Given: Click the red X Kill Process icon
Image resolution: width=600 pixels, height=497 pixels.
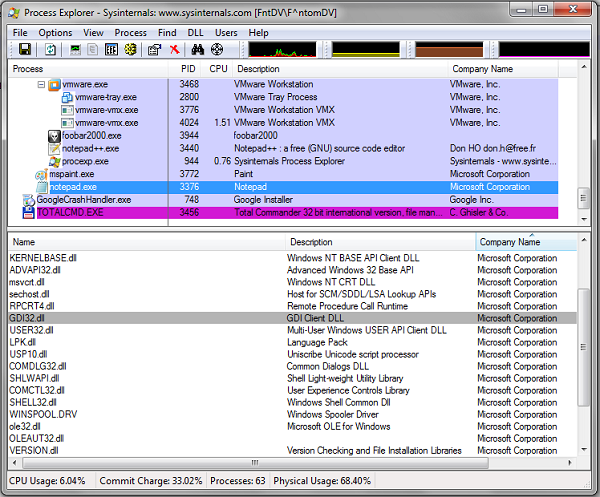Looking at the screenshot, I should click(174, 49).
